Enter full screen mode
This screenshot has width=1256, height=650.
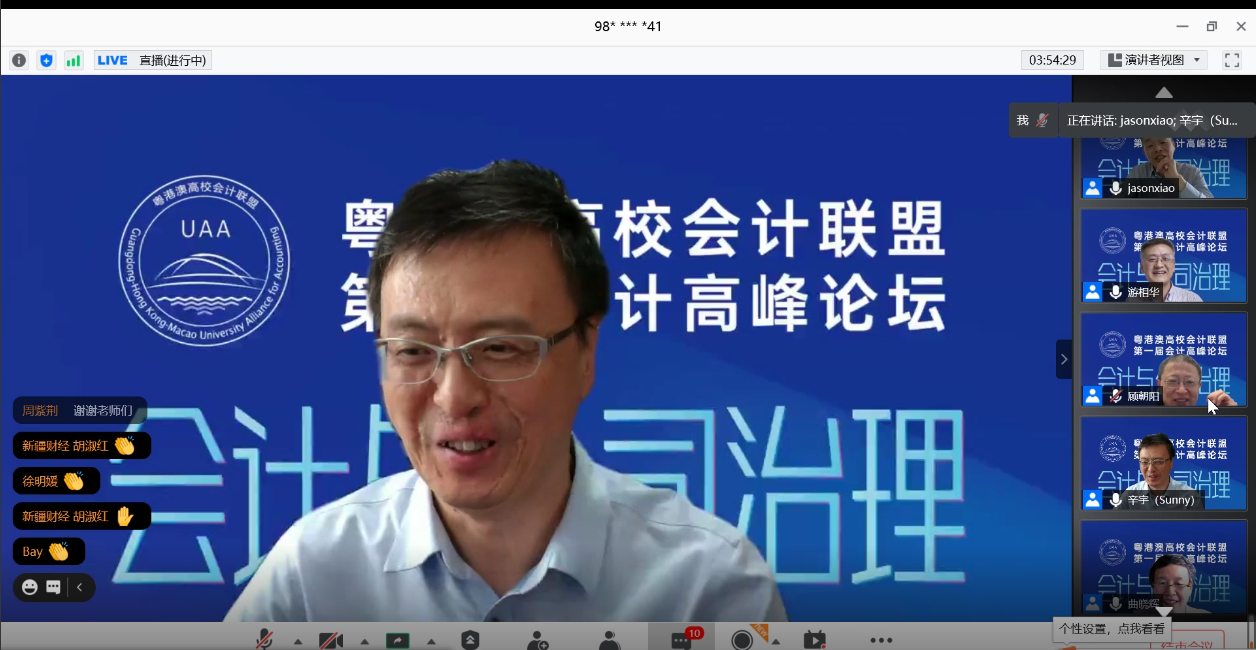(1232, 60)
